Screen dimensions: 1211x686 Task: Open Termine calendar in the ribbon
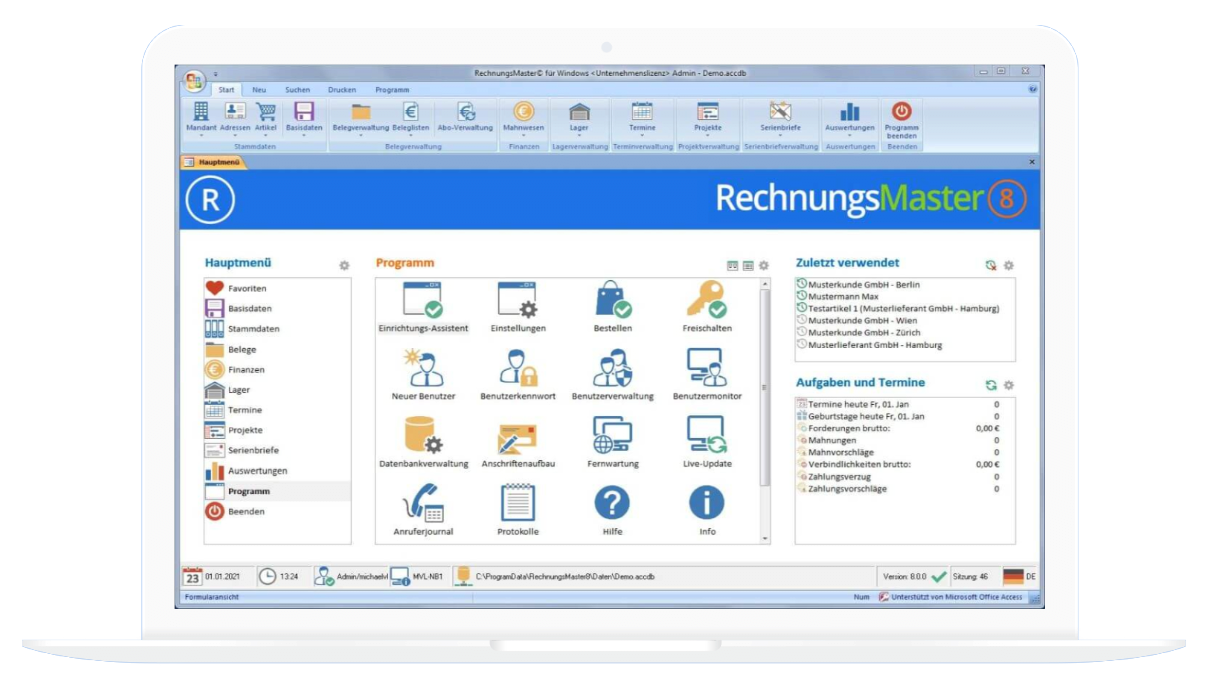[x=642, y=117]
